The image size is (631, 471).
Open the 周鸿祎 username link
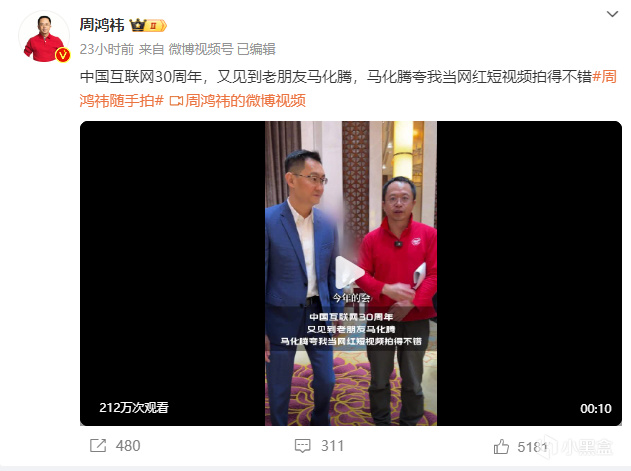pos(102,25)
